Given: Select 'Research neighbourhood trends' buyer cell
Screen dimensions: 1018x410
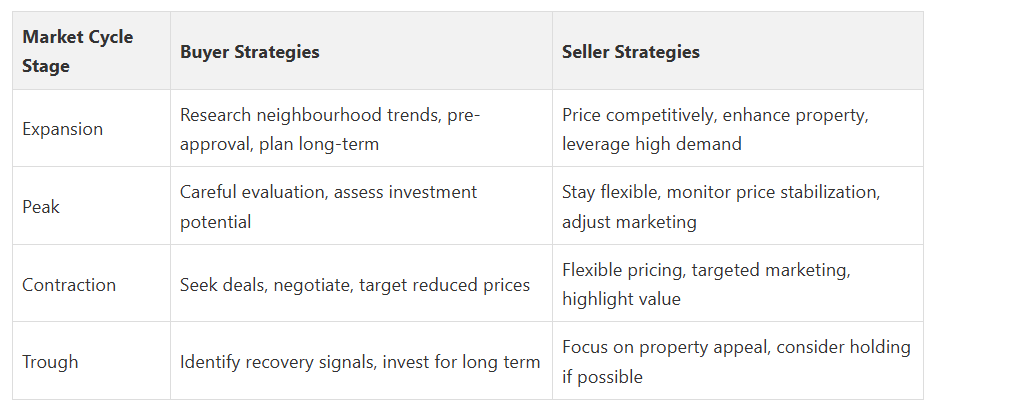Looking at the screenshot, I should click(362, 128).
